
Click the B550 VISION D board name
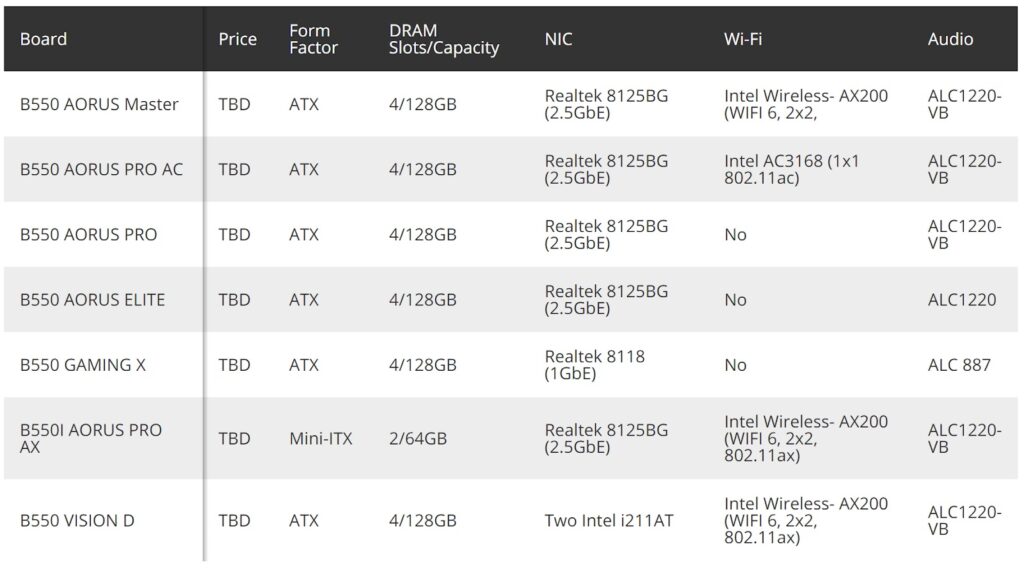coord(77,520)
